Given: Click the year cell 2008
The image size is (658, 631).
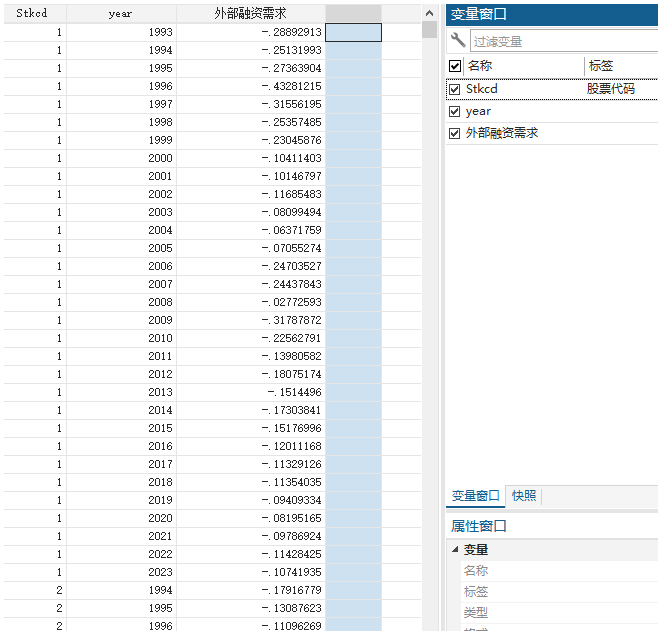Looking at the screenshot, I should click(121, 302).
